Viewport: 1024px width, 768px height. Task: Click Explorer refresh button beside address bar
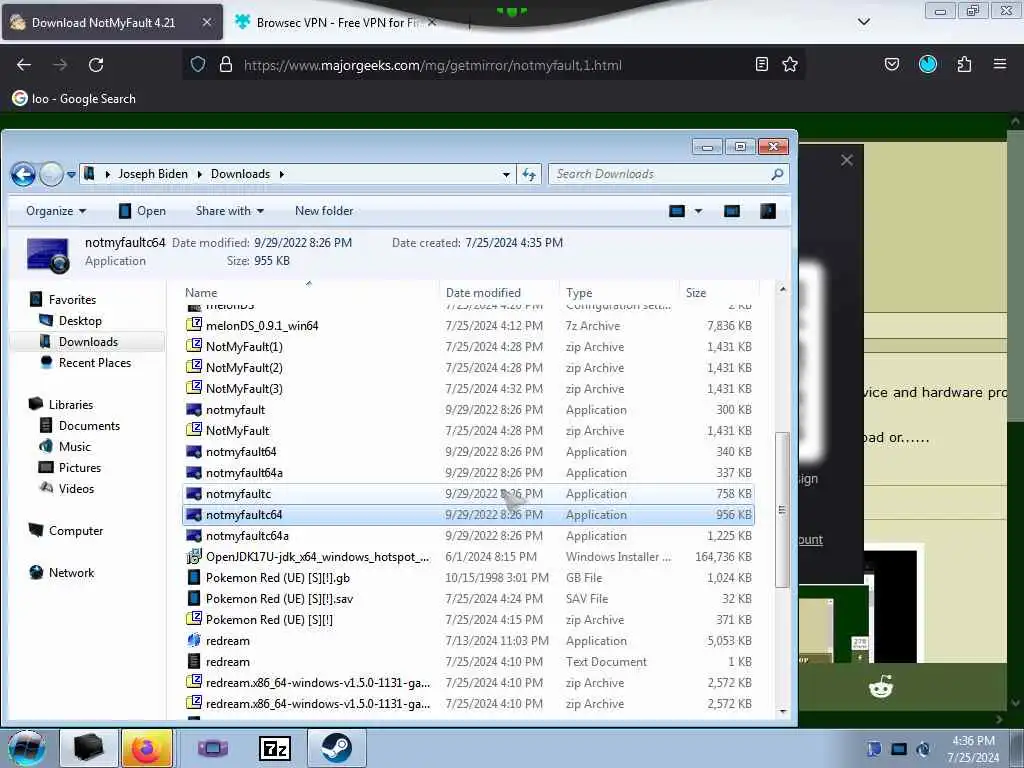click(529, 174)
